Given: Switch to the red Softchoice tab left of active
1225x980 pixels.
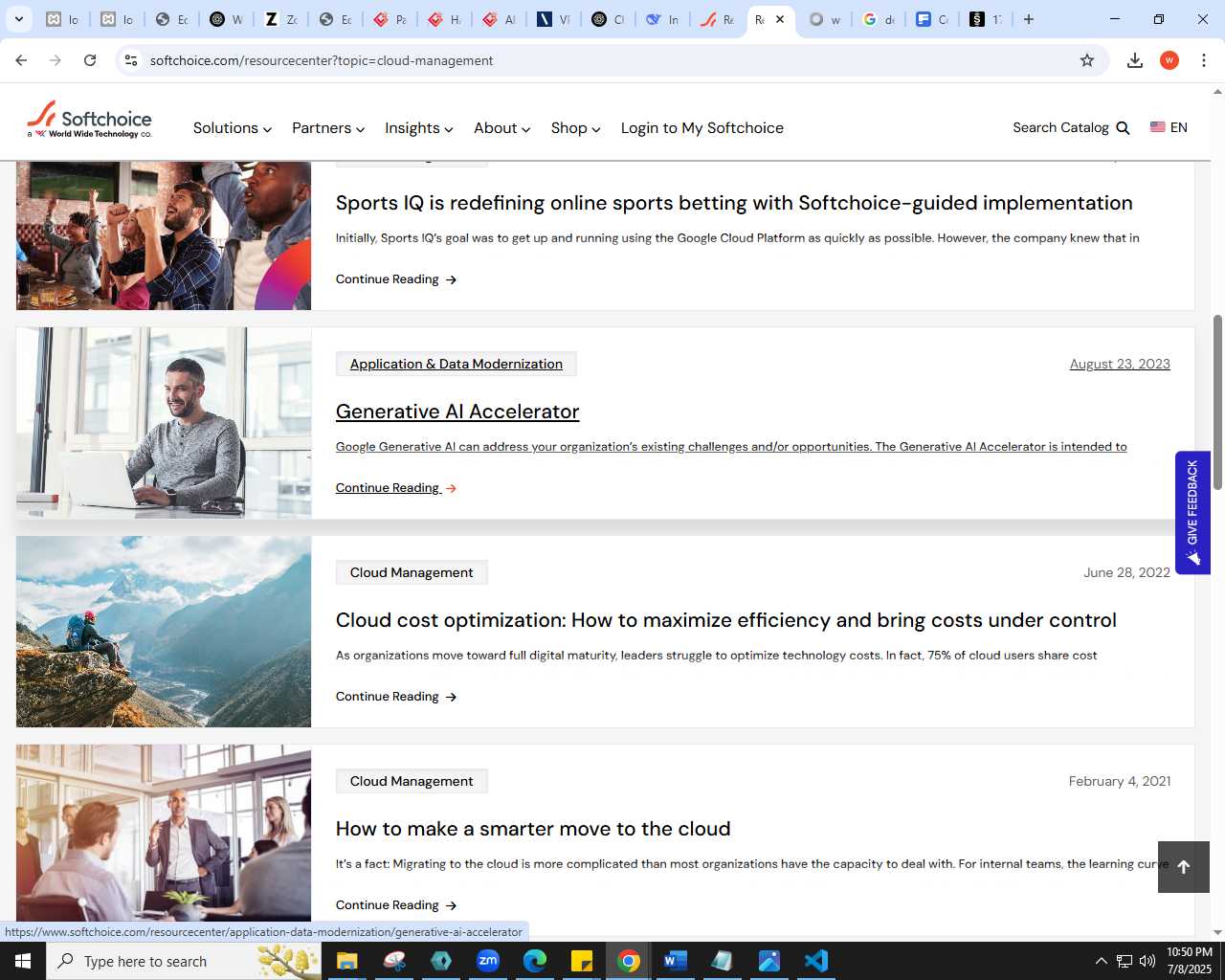Looking at the screenshot, I should tap(718, 19).
